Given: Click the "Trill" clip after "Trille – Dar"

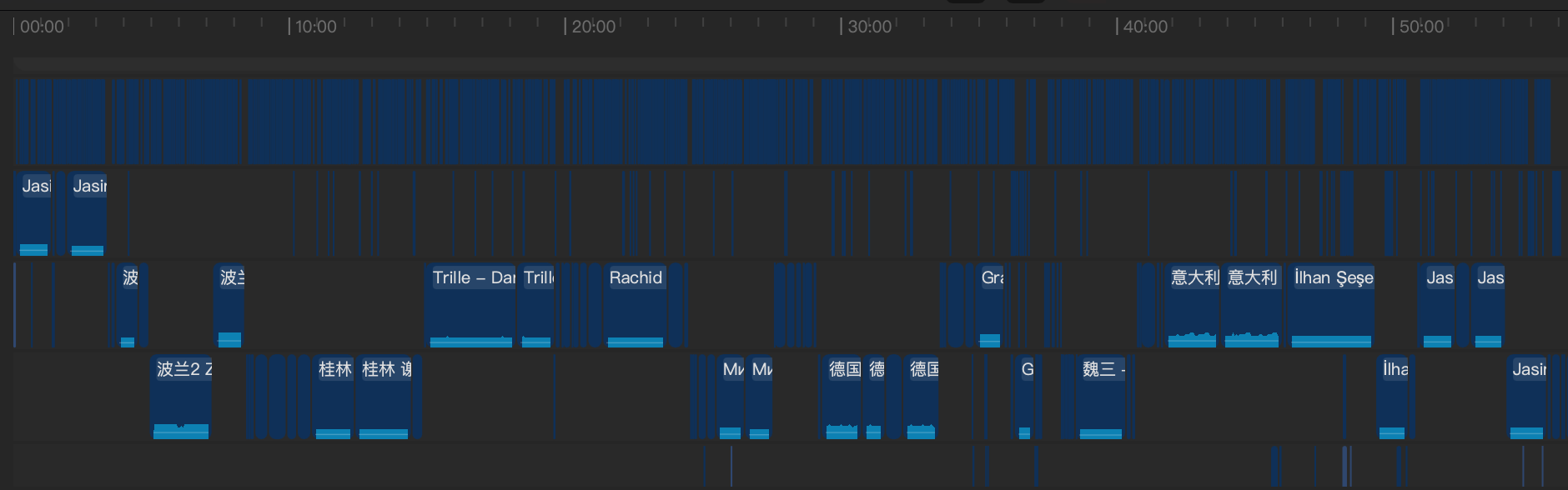Looking at the screenshot, I should 536,305.
